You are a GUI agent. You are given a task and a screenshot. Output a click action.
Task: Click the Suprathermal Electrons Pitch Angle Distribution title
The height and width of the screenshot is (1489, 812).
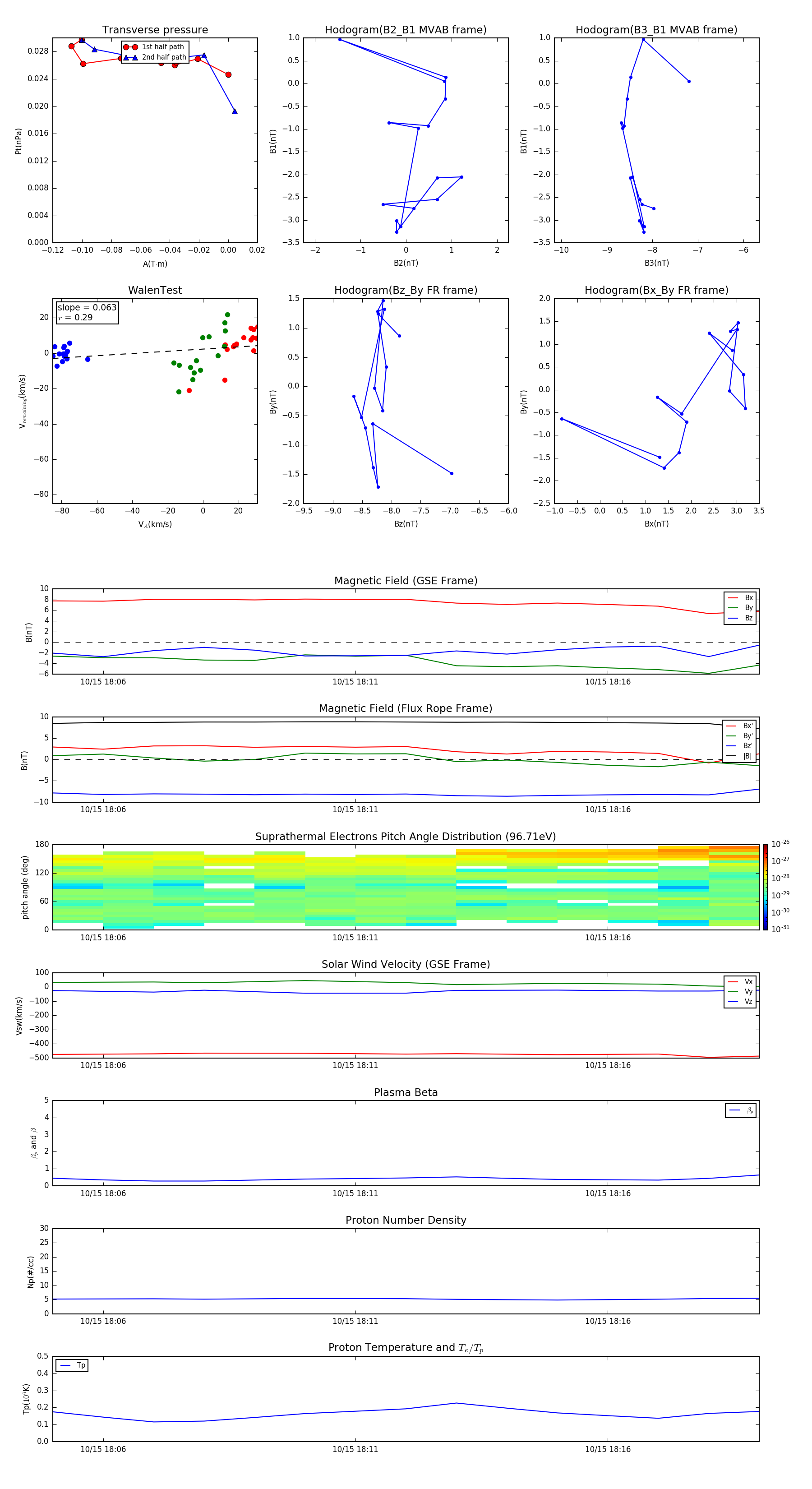(406, 837)
